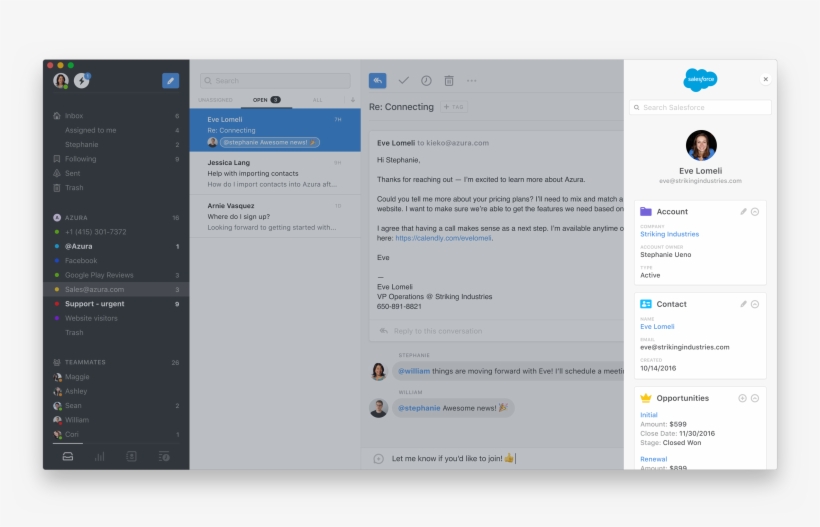Viewport: 820px width, 527px height.
Task: Open Google Play Reviews channel
Action: 116,275
